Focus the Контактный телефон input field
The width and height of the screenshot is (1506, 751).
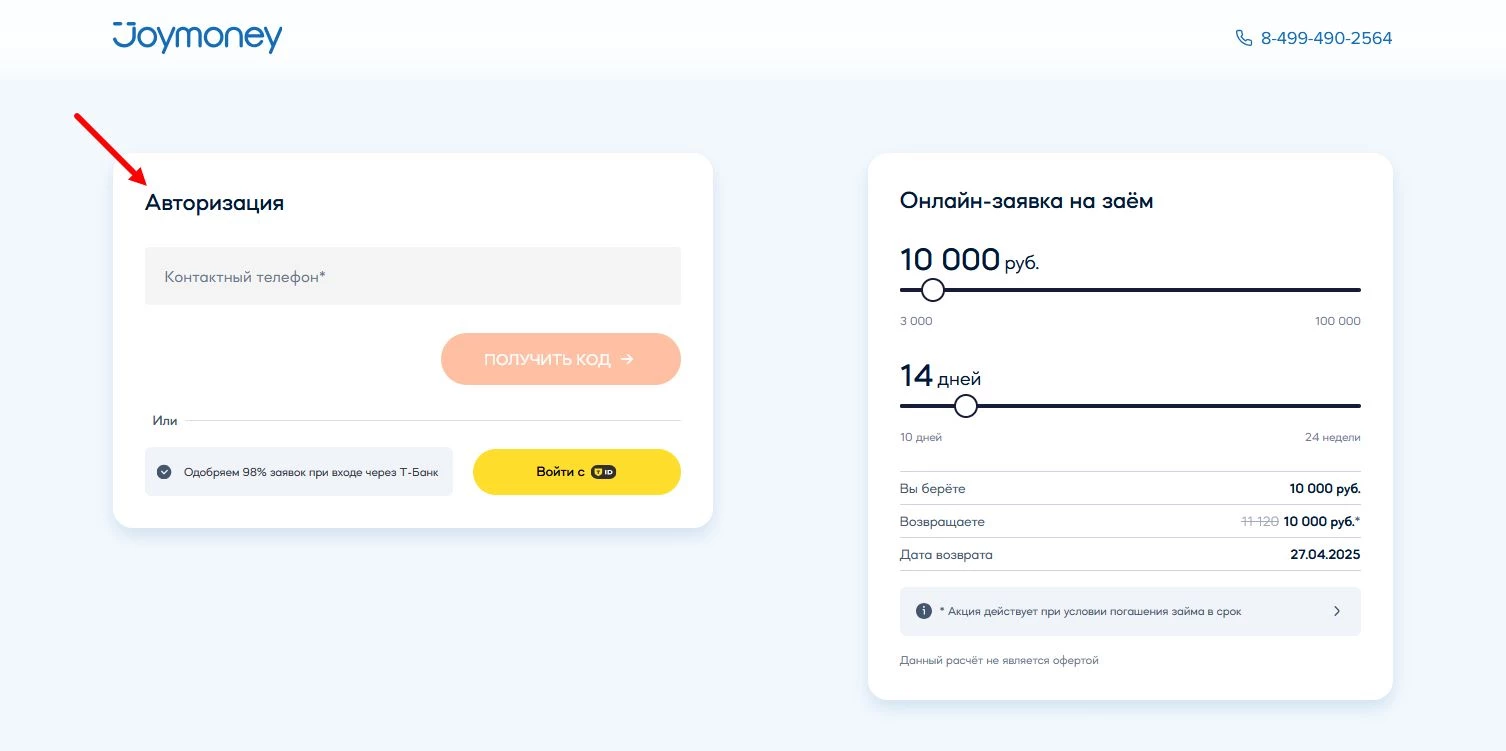(412, 276)
